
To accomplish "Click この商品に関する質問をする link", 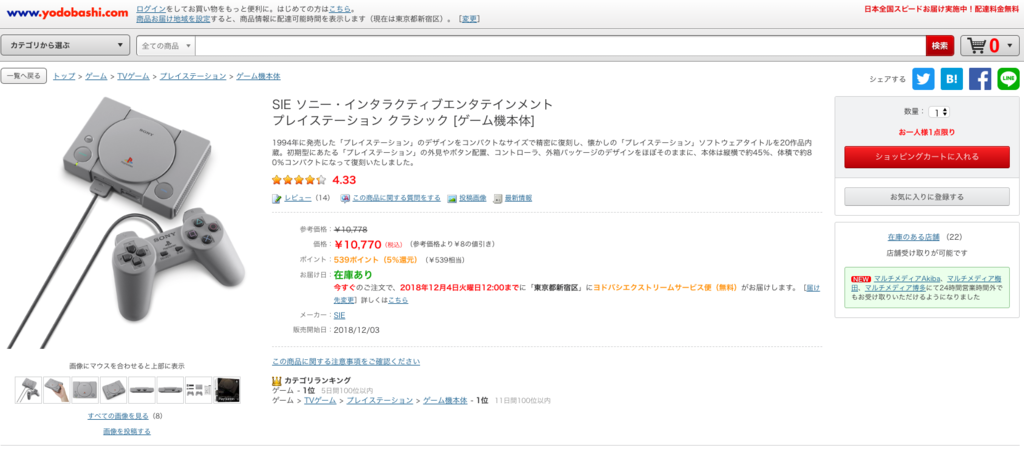I will [396, 198].
